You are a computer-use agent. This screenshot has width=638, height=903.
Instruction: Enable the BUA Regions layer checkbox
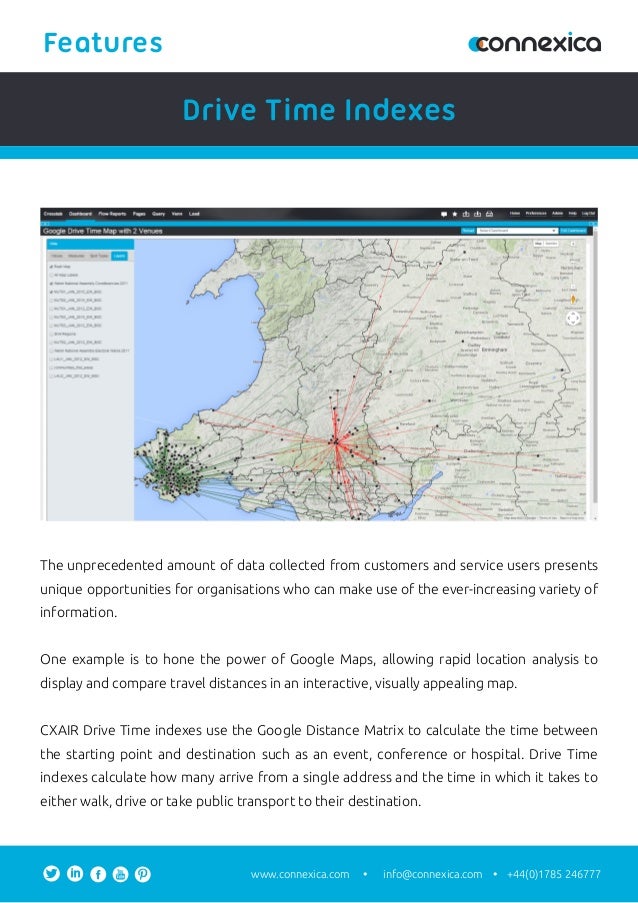pyautogui.click(x=52, y=333)
